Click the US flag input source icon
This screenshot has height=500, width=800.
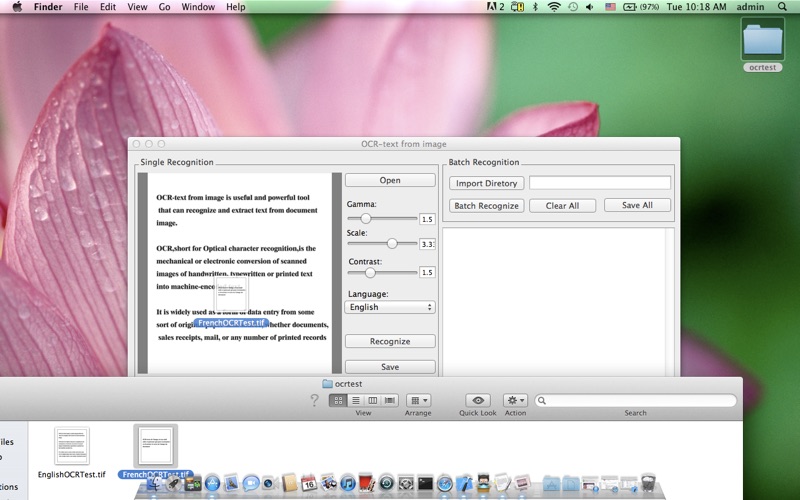tap(610, 7)
